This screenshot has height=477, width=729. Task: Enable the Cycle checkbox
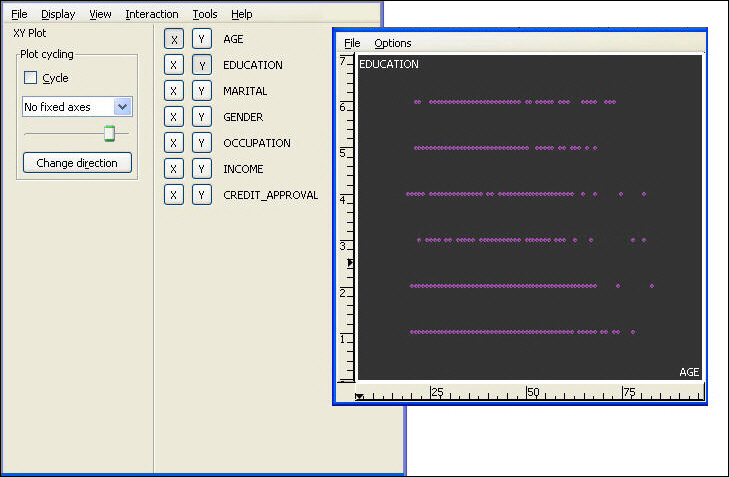[31, 78]
